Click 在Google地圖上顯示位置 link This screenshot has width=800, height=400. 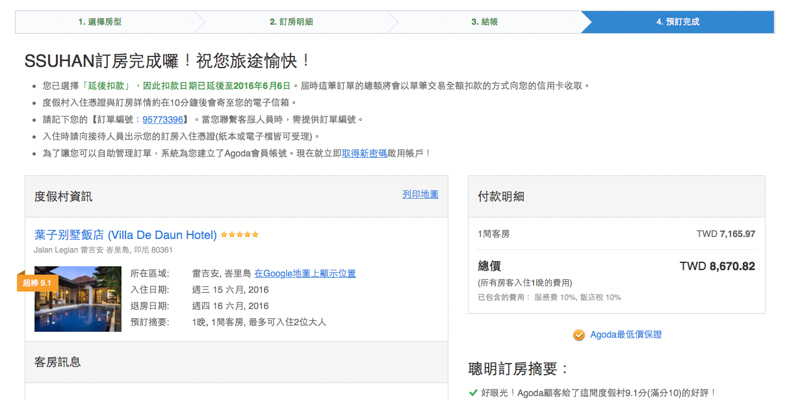[x=305, y=273]
